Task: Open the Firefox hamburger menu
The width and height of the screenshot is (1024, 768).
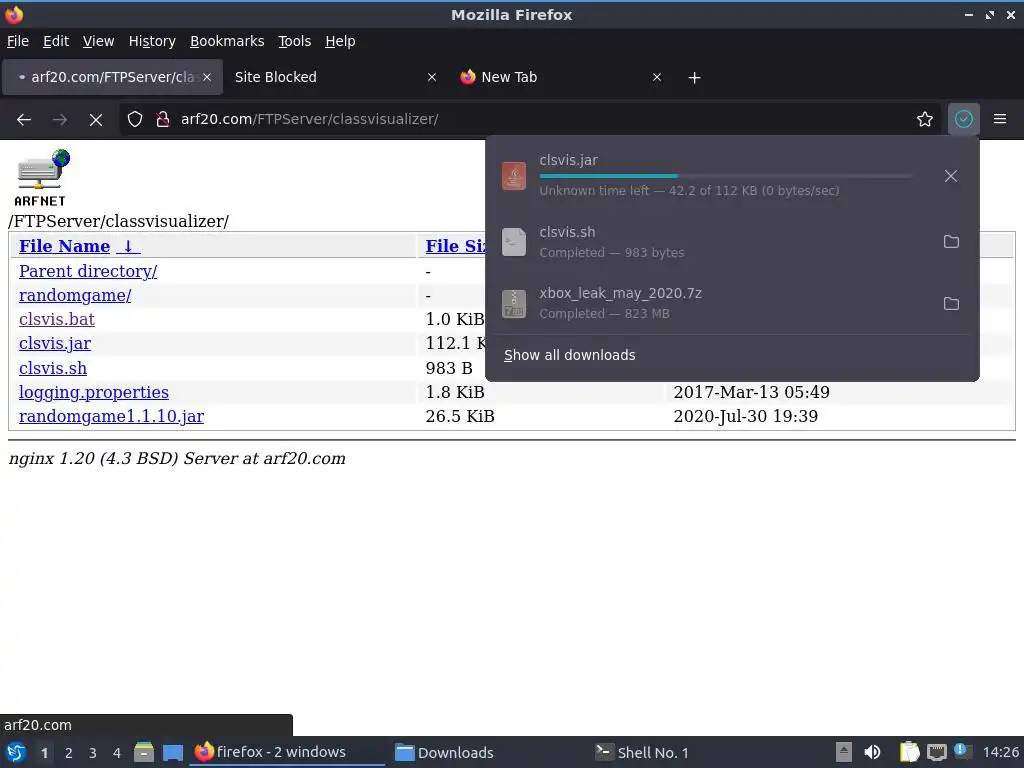Action: 999,119
